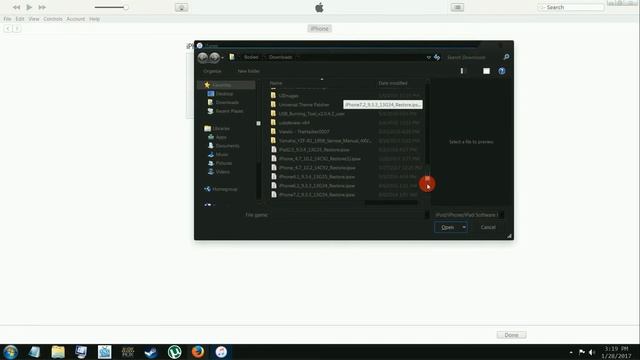640x360 pixels.
Task: Open the Organize menu
Action: pyautogui.click(x=212, y=71)
